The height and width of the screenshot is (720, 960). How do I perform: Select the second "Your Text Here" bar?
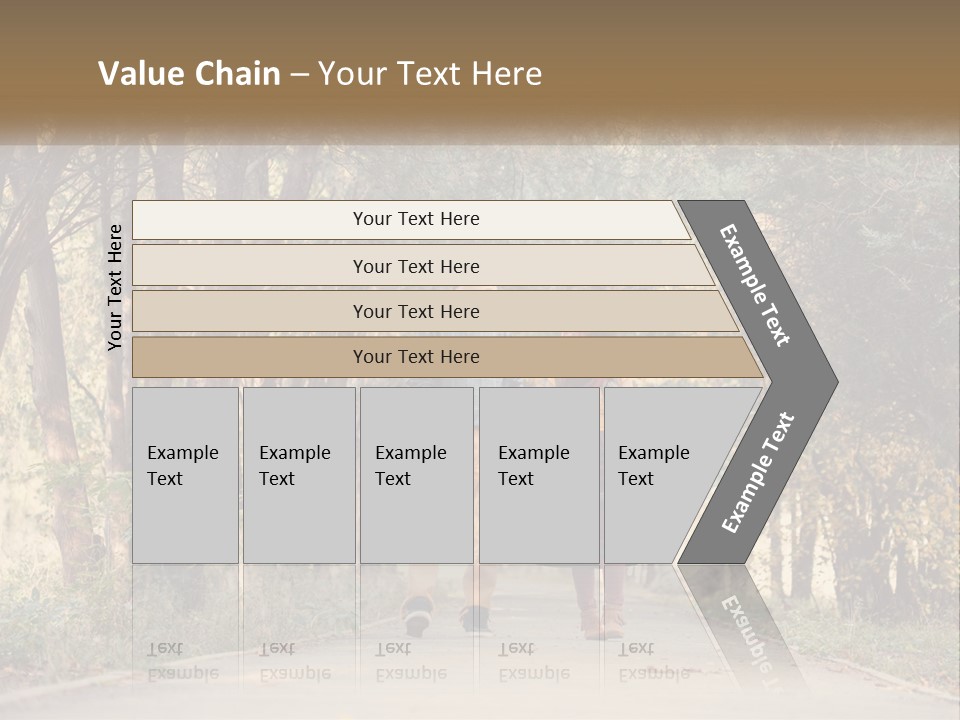coord(415,266)
